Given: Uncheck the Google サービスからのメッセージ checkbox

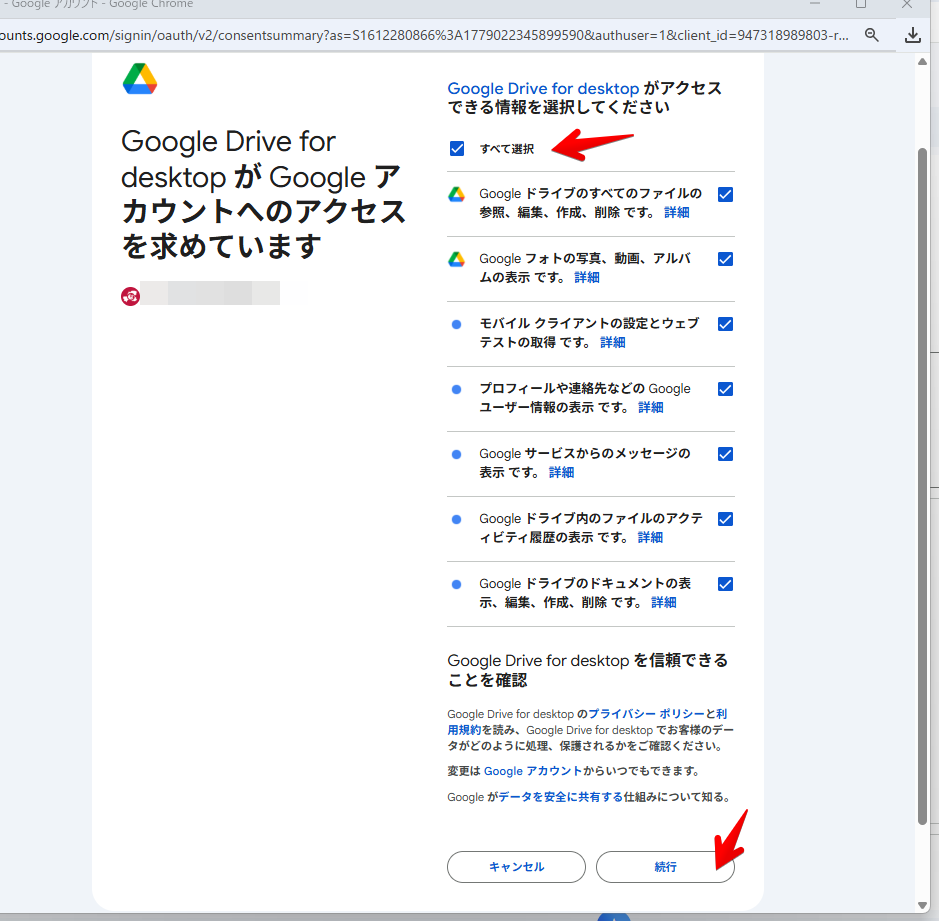Looking at the screenshot, I should pyautogui.click(x=725, y=454).
